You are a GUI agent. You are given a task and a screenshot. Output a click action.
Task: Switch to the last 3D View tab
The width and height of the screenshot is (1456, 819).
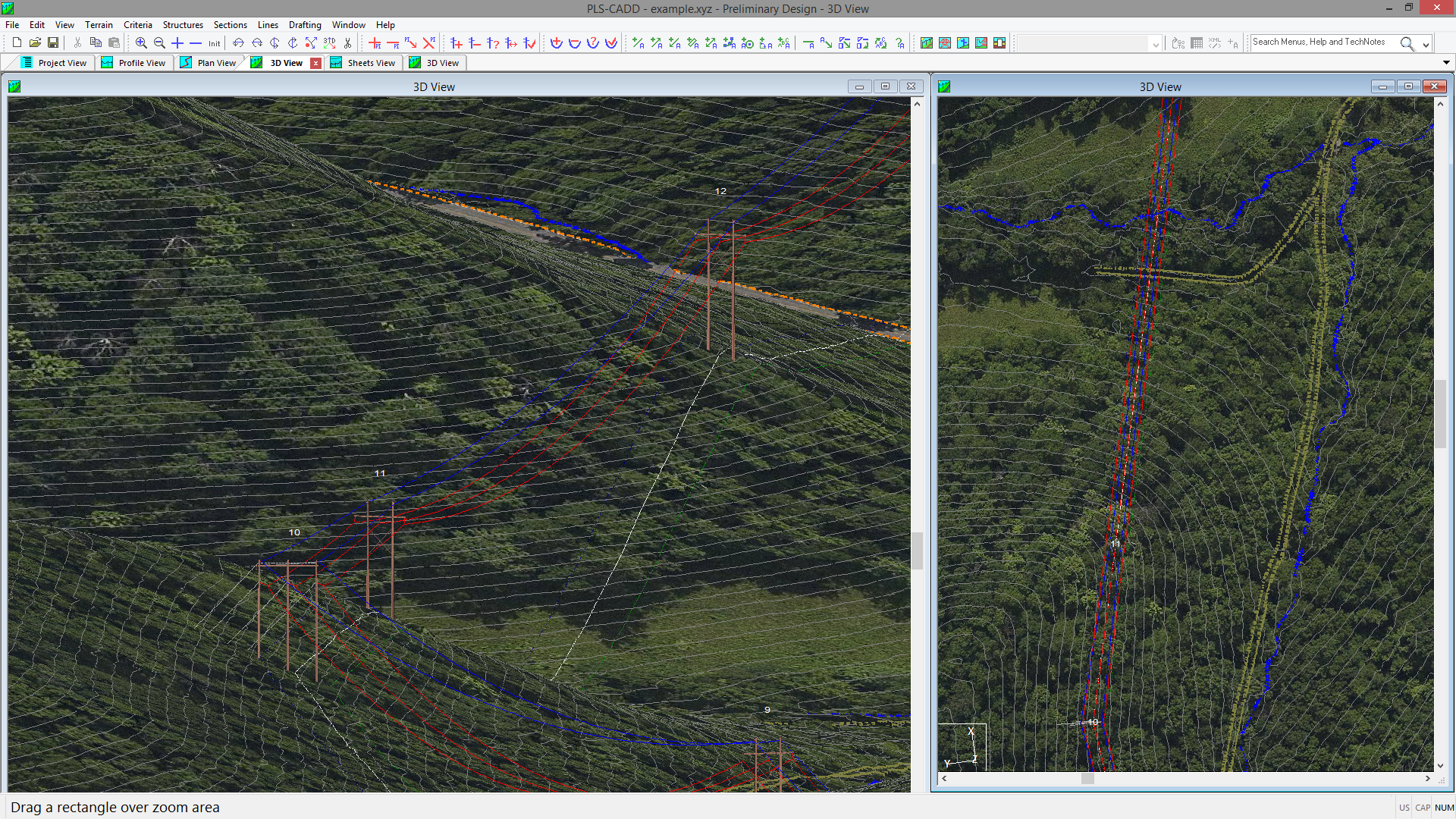pos(435,63)
